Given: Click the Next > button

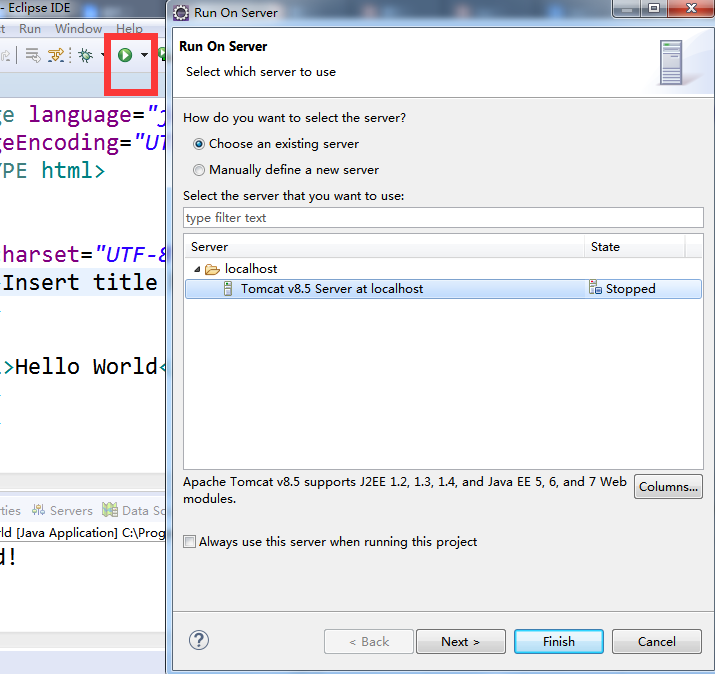Looking at the screenshot, I should [x=460, y=641].
